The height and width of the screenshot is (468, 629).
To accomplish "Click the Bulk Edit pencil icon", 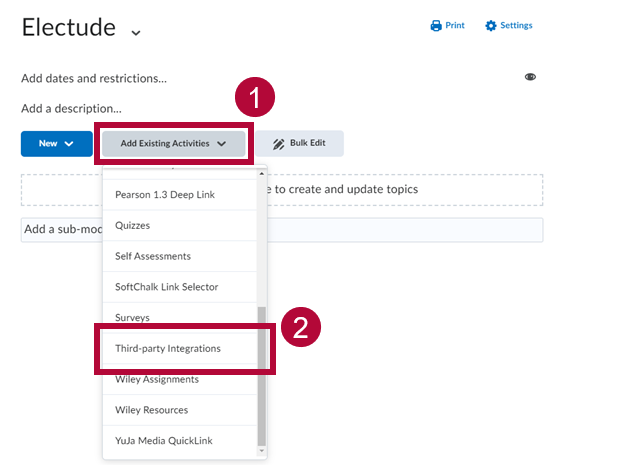I will click(x=278, y=143).
